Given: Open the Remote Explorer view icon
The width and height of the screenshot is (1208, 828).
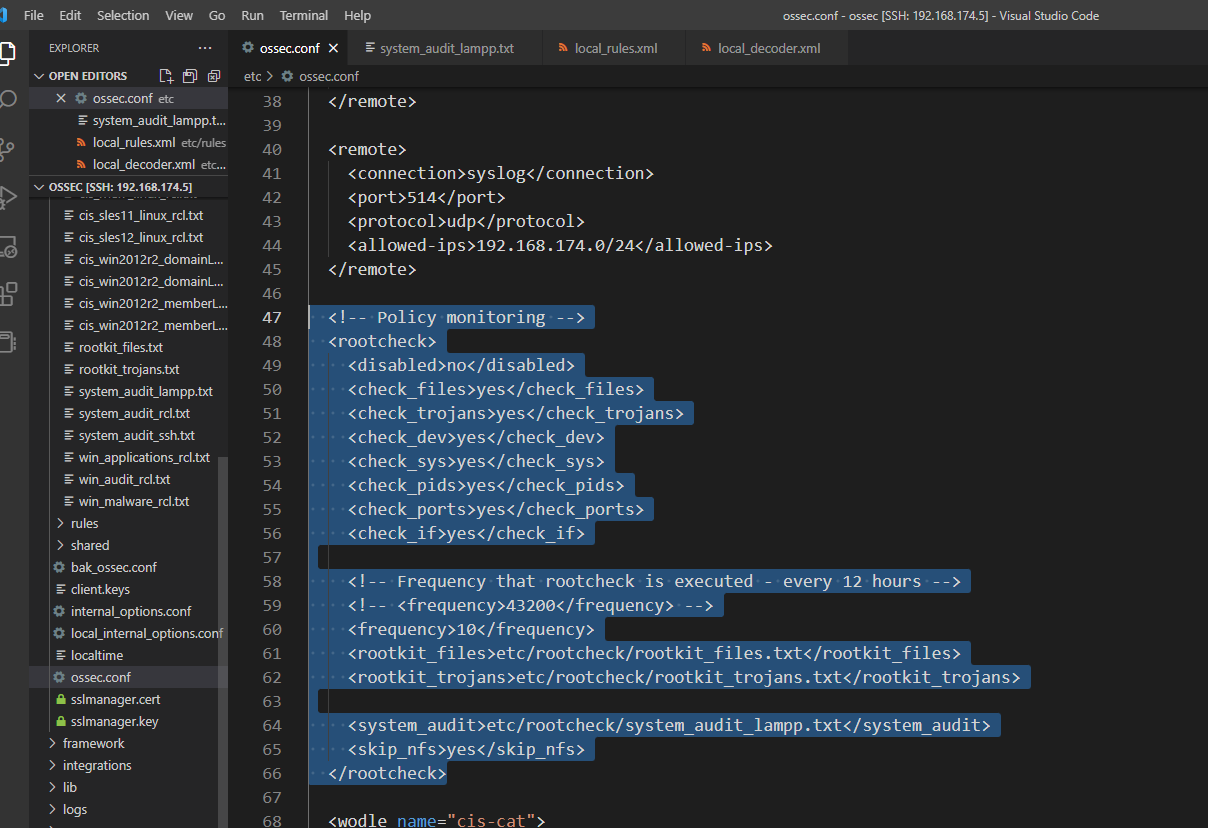Looking at the screenshot, I should (7, 246).
